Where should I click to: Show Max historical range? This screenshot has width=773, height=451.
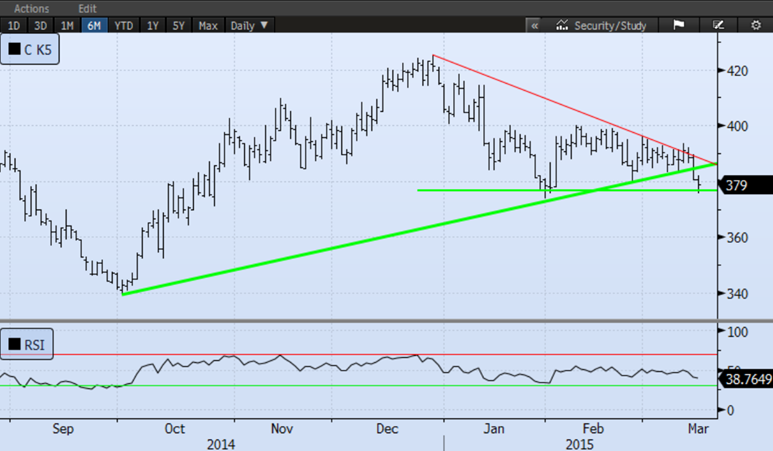[x=208, y=25]
